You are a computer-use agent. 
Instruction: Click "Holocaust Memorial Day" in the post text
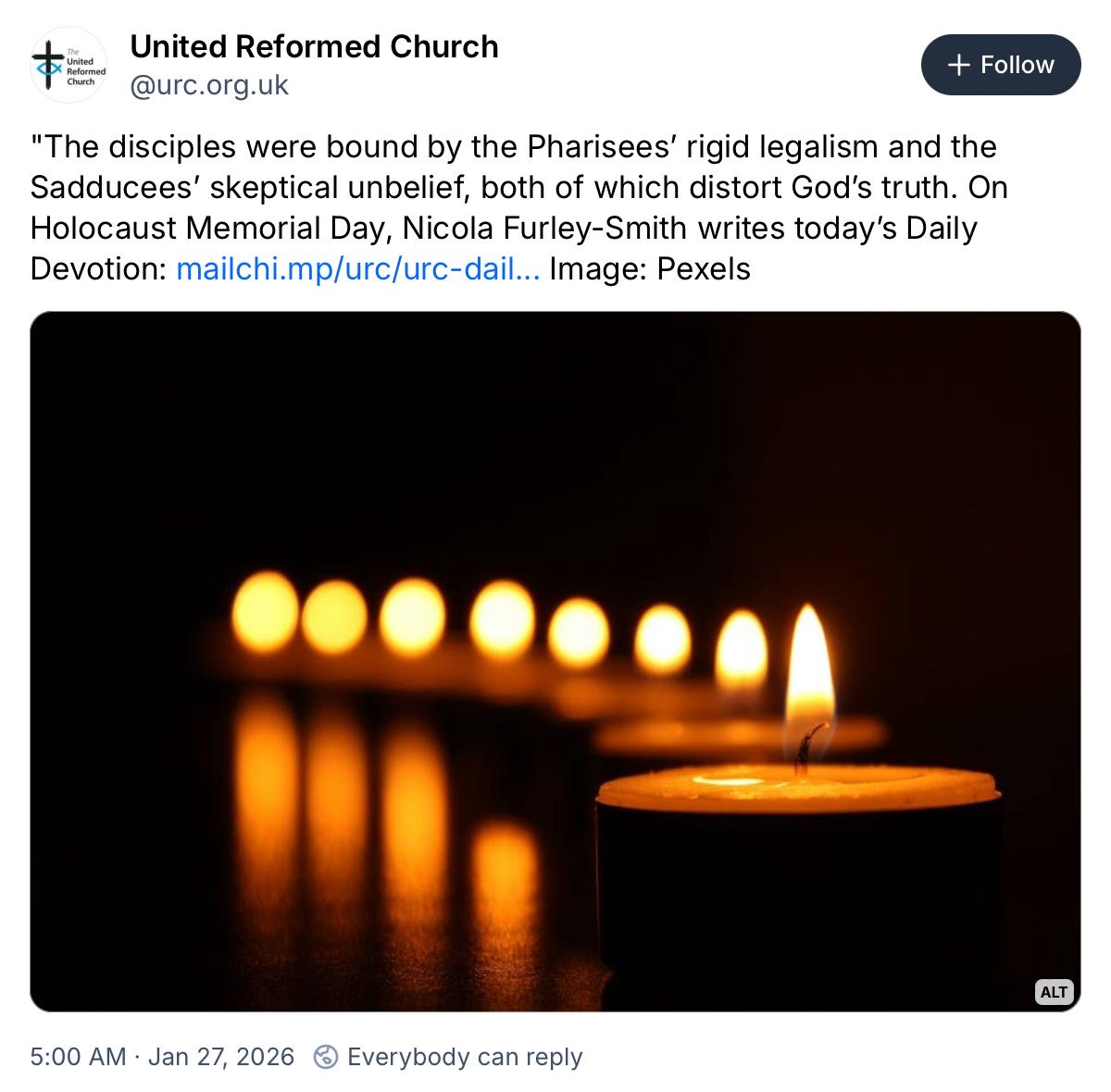[212, 229]
